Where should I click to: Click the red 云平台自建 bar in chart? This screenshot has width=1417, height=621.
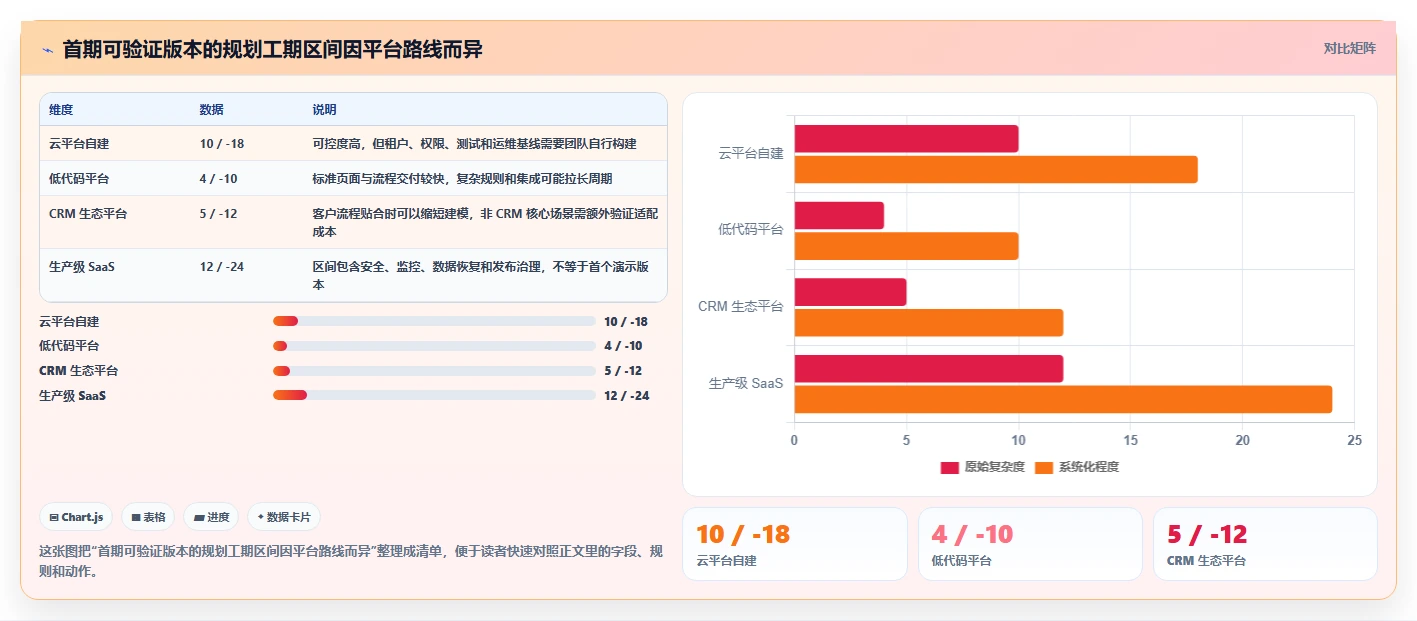pos(906,139)
